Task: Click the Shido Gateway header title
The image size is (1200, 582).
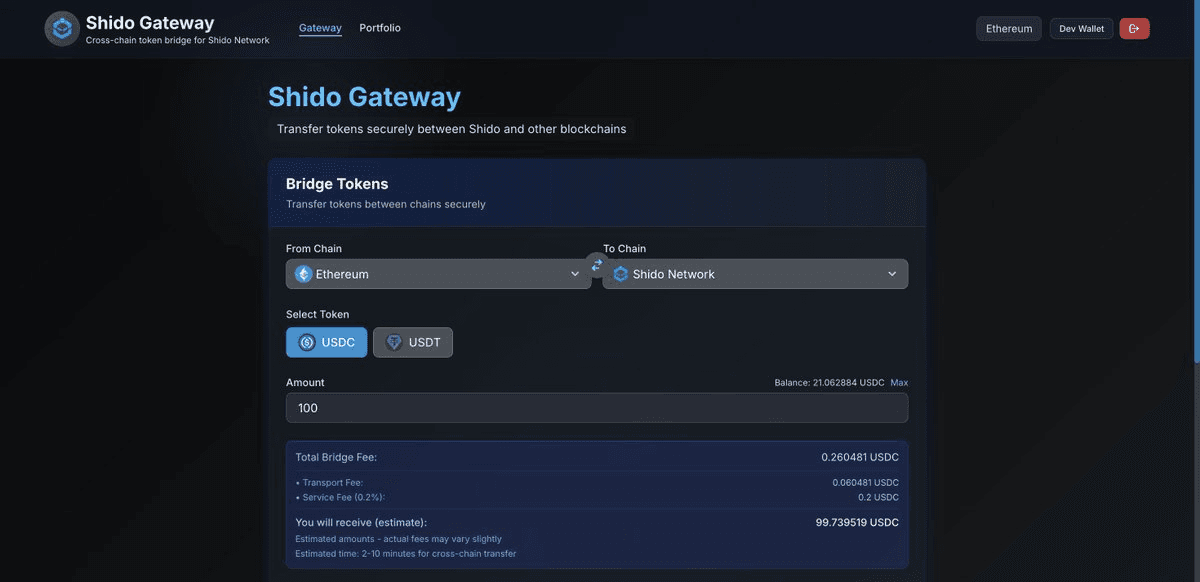Action: tap(150, 23)
